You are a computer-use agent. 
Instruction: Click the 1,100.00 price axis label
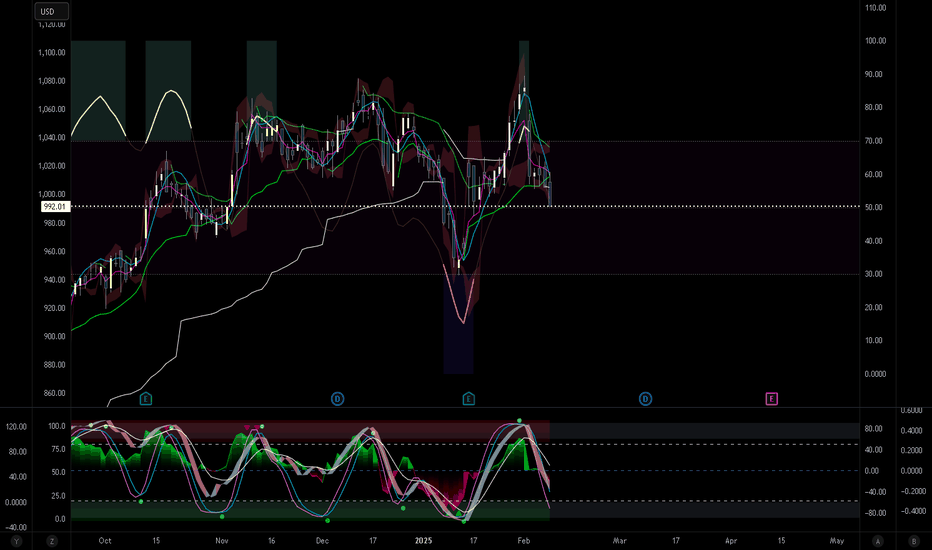pos(52,52)
